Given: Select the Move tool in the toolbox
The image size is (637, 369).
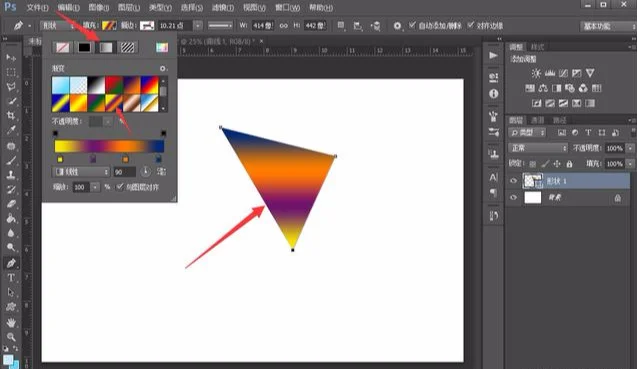Looking at the screenshot, I should pos(11,58).
